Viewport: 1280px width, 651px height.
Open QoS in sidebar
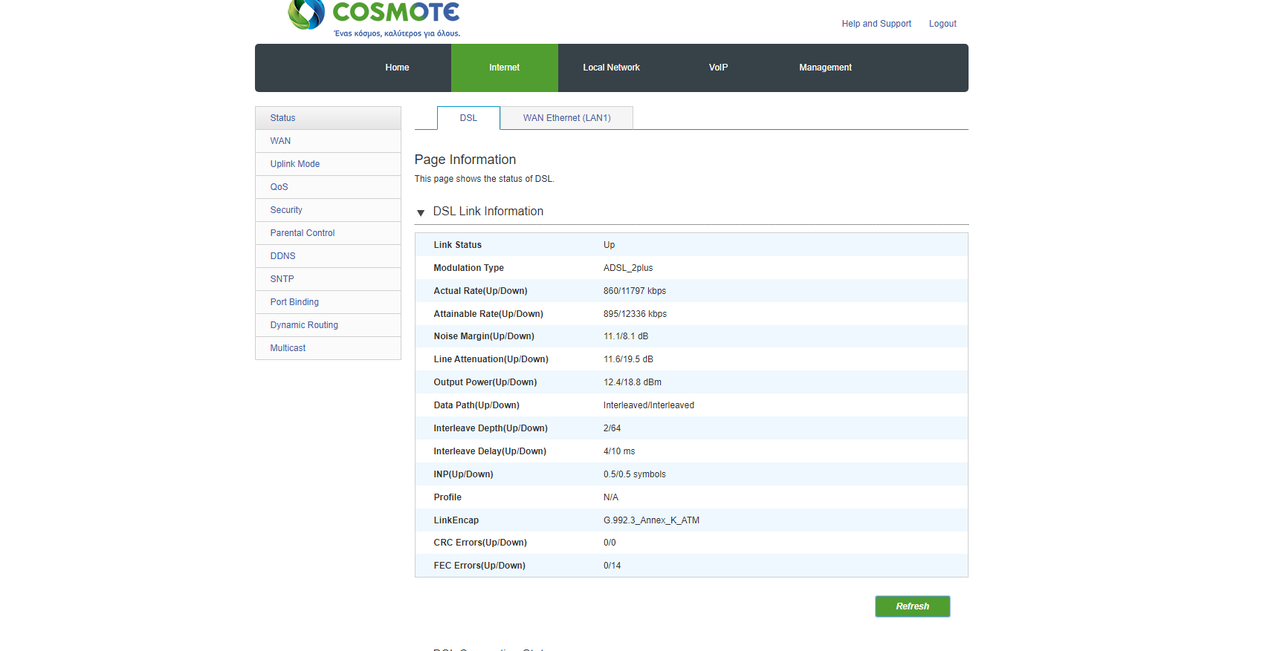328,187
